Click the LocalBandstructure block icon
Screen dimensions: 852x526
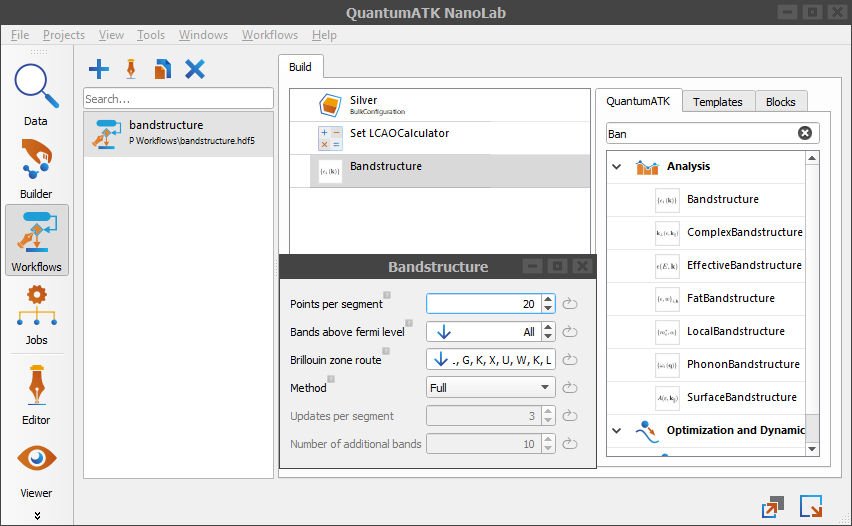667,332
